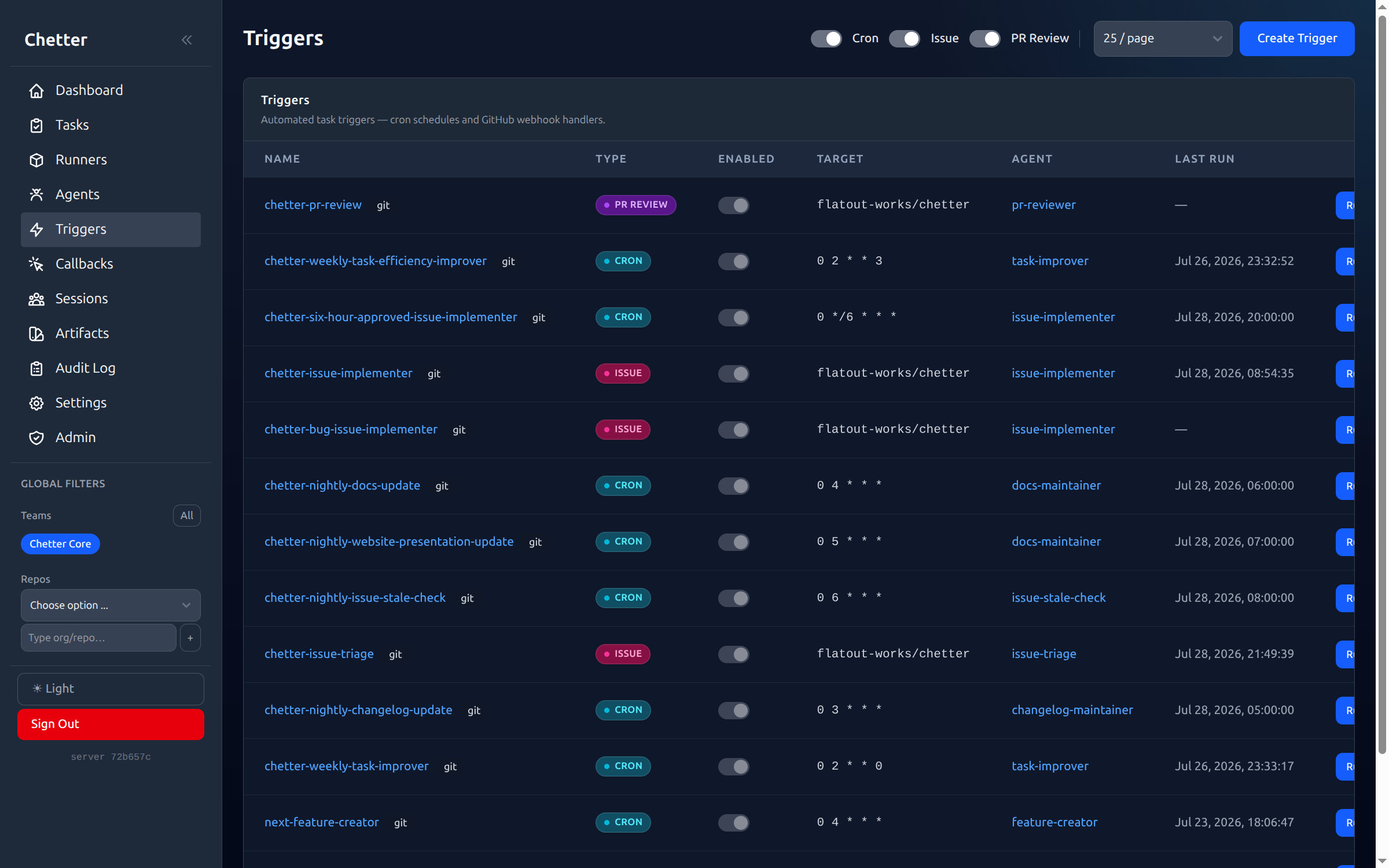
Task: Open the pr-reviewer agent link
Action: (x=1043, y=205)
